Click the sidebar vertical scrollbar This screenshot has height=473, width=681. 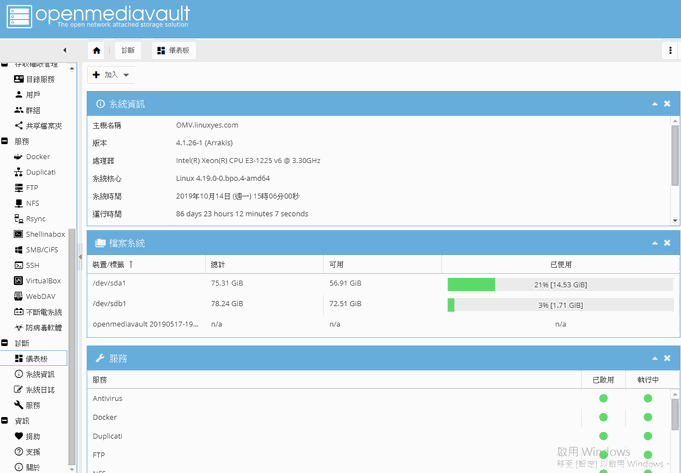tap(72, 347)
